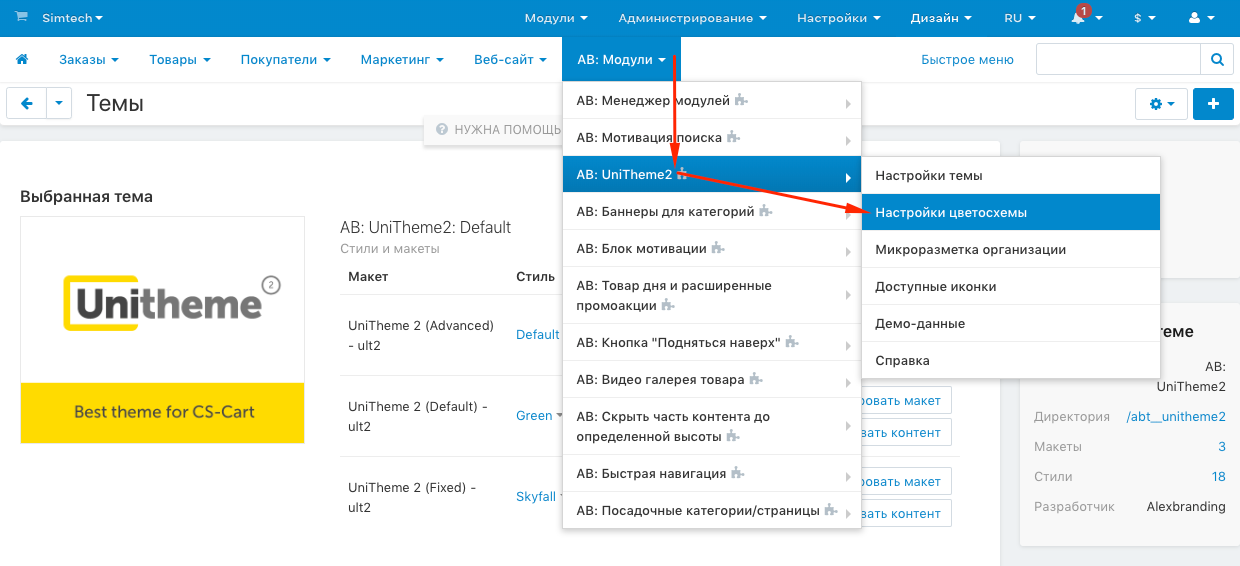Click the AB: Модули menu tab
Image resolution: width=1240 pixels, height=566 pixels.
tap(621, 60)
